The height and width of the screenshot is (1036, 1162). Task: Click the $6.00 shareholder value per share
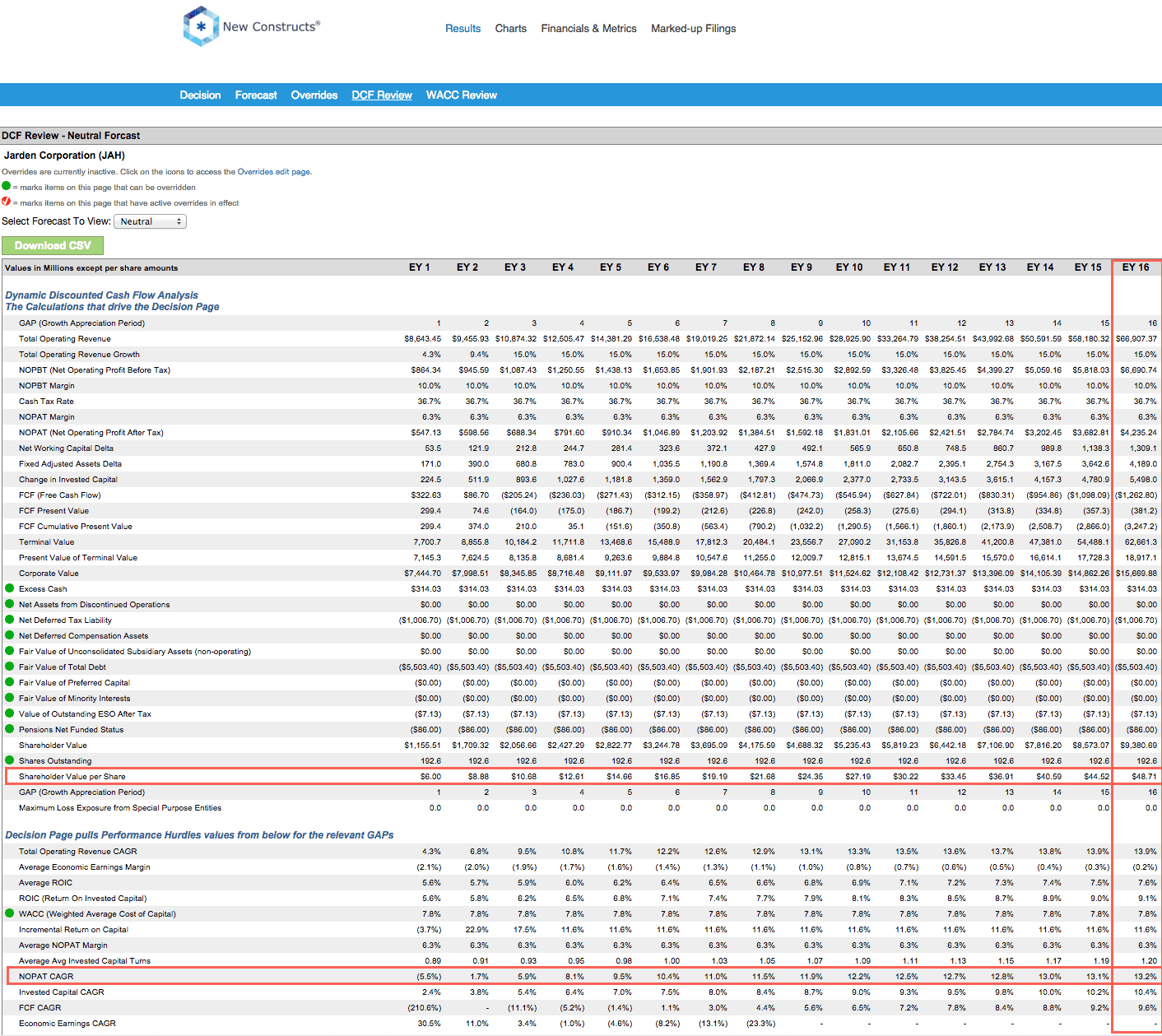pyautogui.click(x=430, y=777)
